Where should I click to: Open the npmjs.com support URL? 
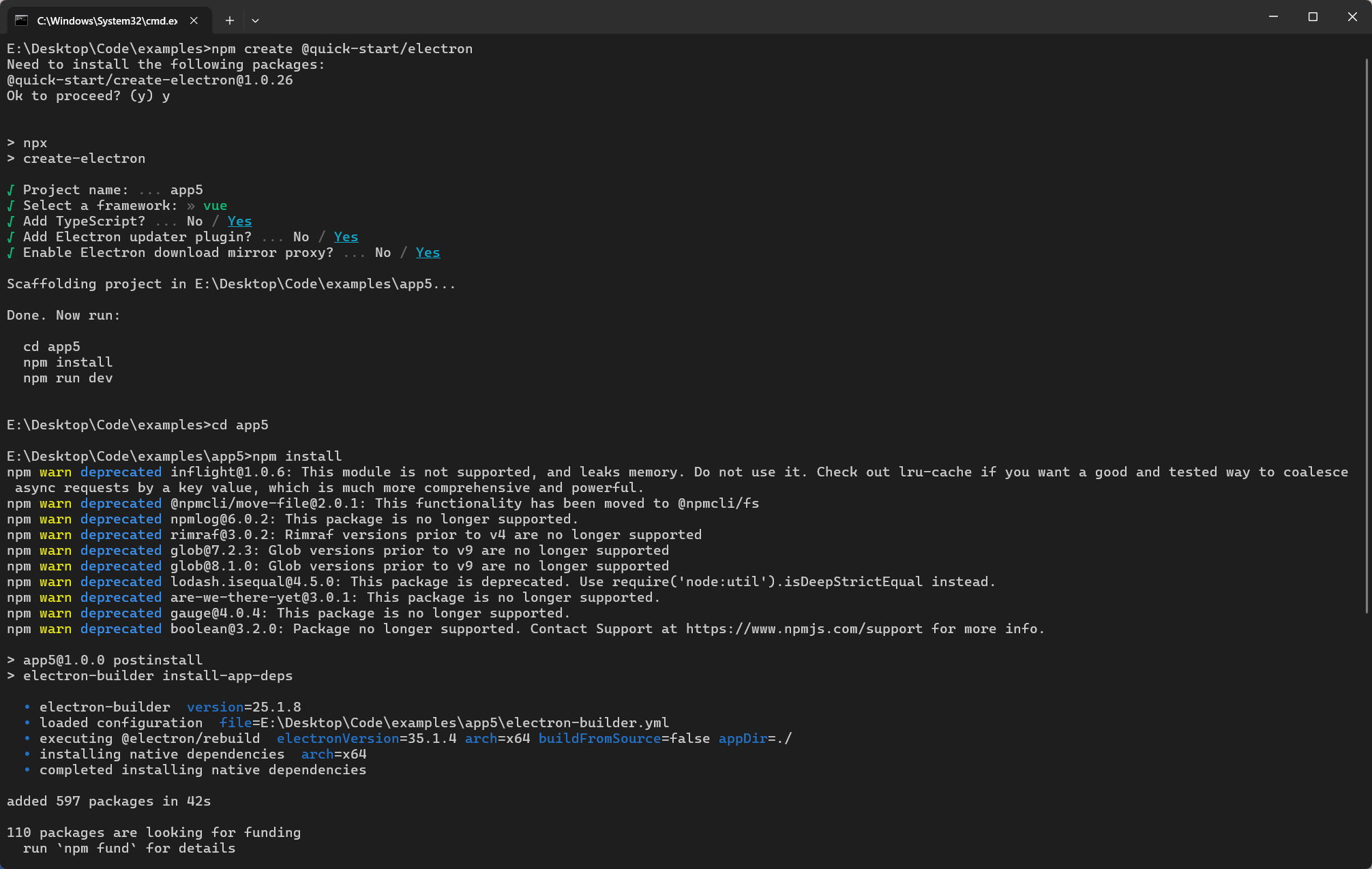tap(804, 629)
